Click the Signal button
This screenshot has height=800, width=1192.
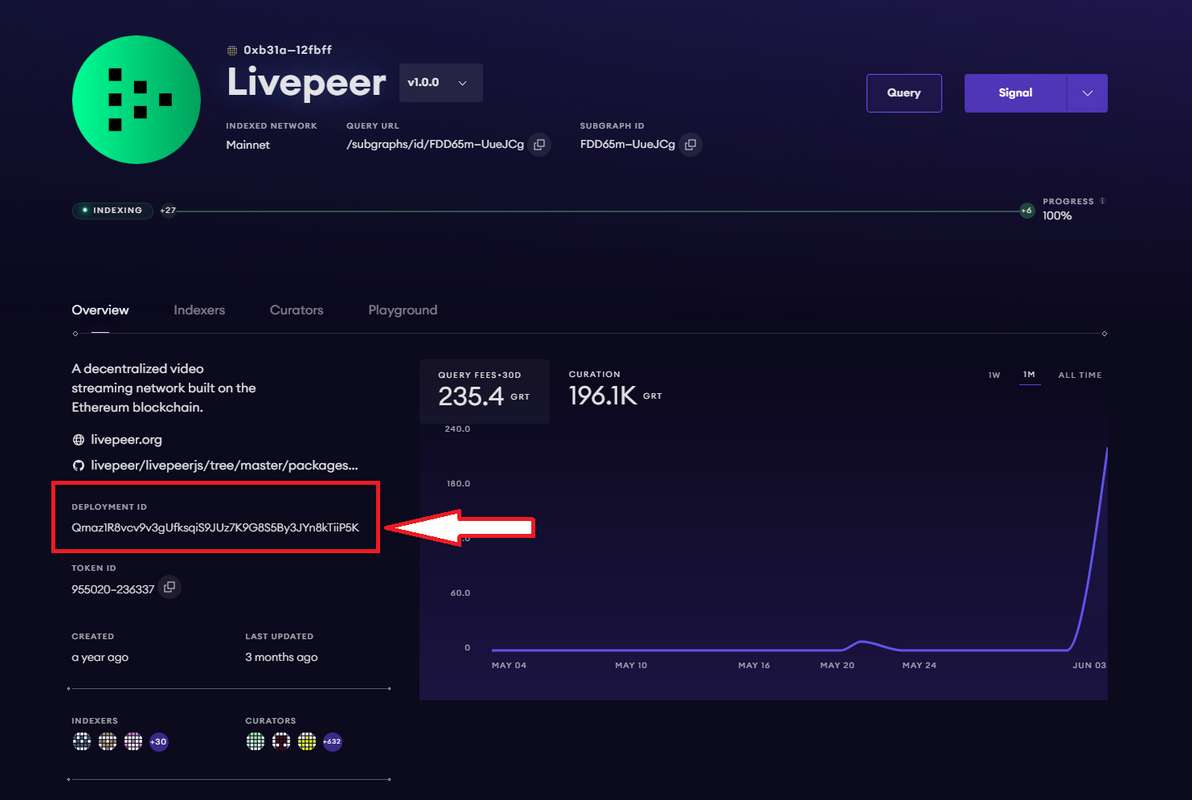1016,93
